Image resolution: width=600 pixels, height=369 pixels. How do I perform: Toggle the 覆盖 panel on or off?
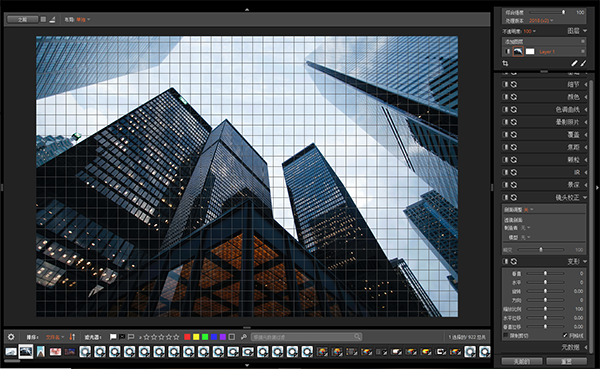tap(505, 135)
